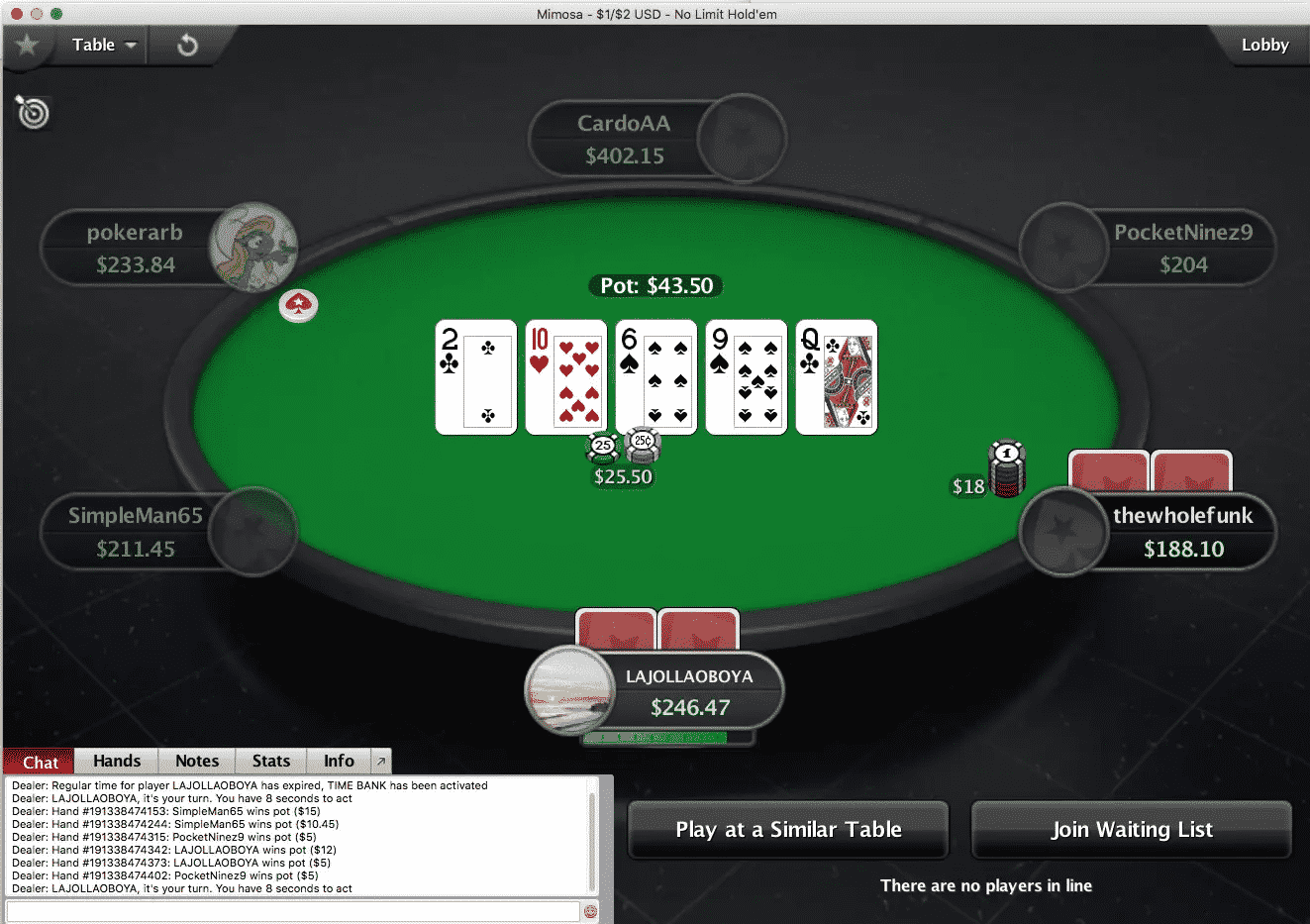Click Play at a Similar Table

(788, 830)
